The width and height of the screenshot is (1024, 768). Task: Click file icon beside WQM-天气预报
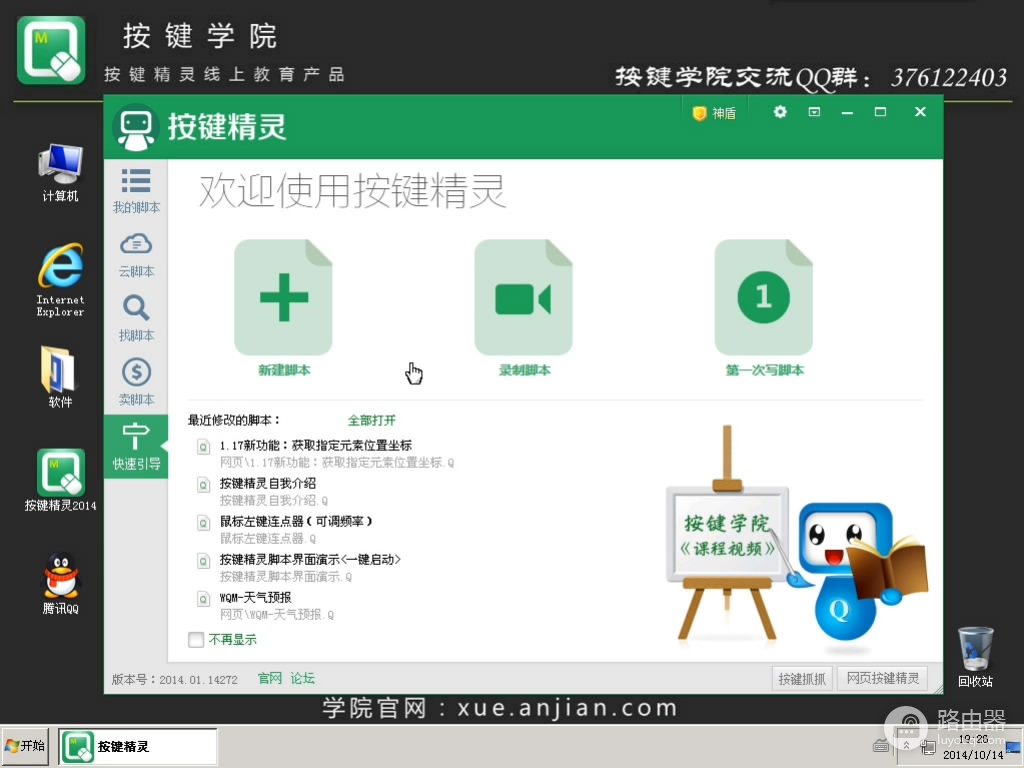(x=204, y=599)
